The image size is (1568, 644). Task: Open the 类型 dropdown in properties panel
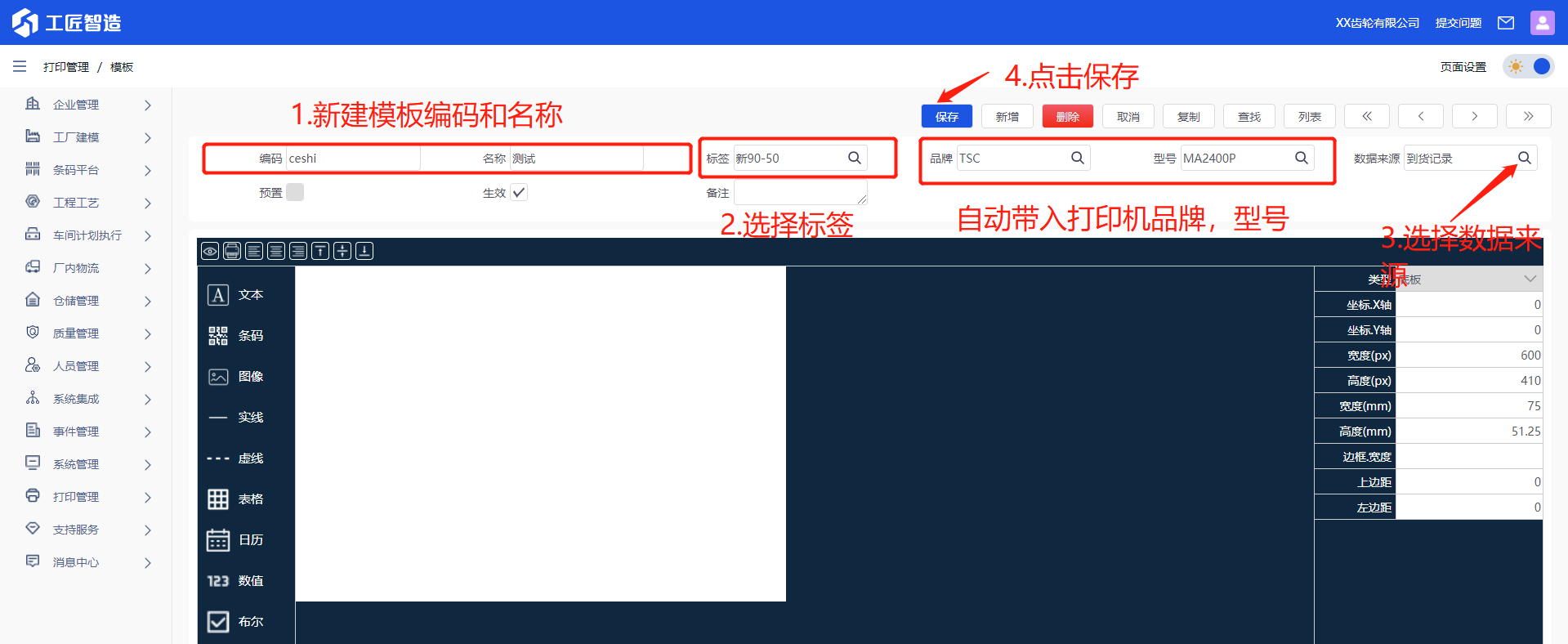pos(1467,279)
